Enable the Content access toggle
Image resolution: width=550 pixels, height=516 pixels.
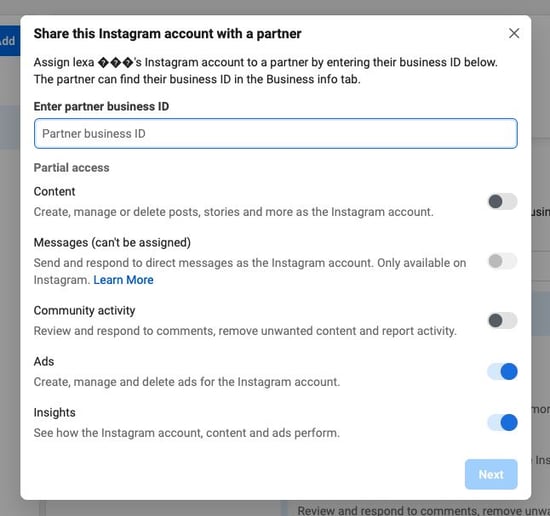[502, 201]
